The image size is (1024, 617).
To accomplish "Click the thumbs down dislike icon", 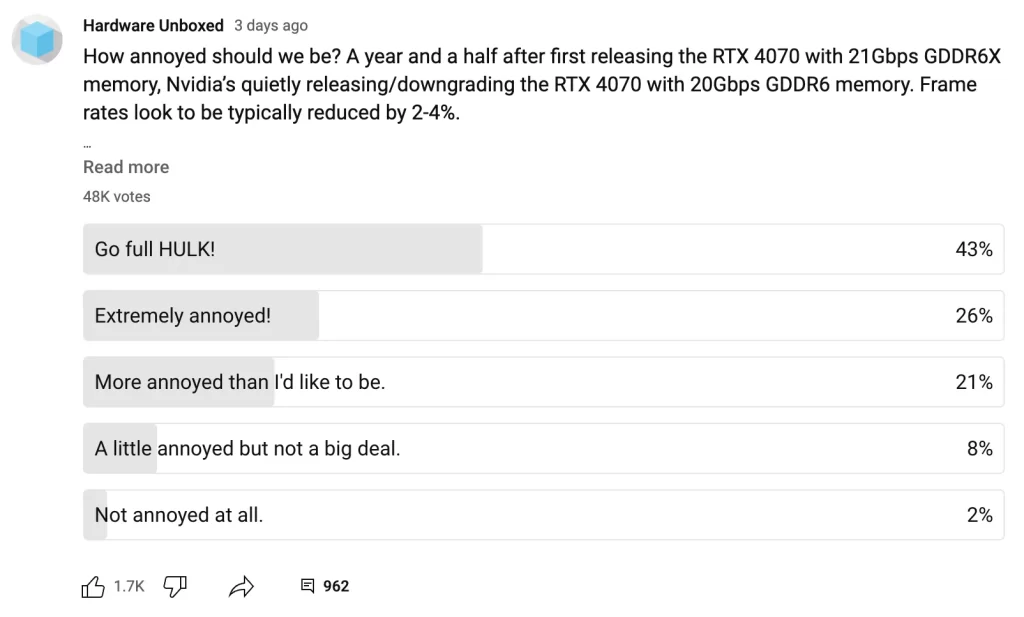I will pyautogui.click(x=175, y=586).
